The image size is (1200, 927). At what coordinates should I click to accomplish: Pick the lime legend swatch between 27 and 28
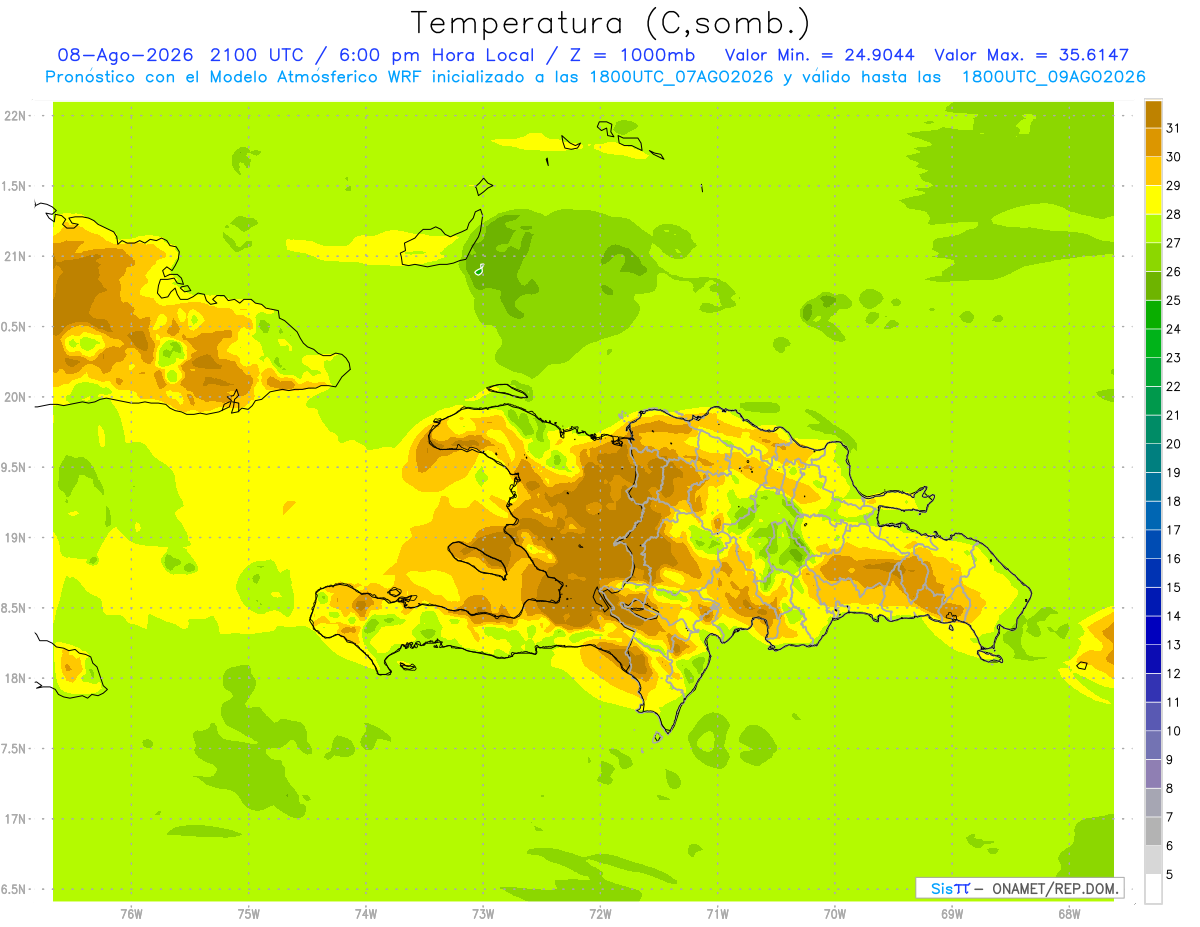coord(1153,228)
